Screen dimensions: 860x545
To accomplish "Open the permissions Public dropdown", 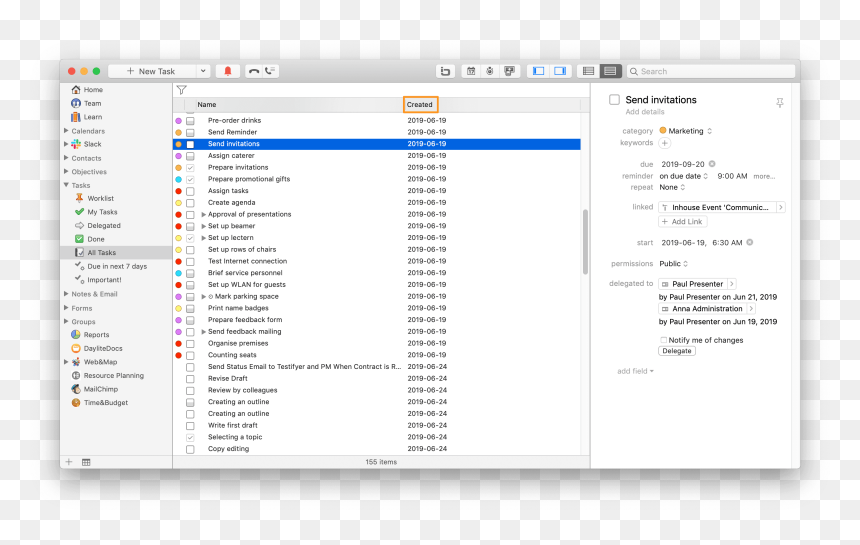I will tap(674, 264).
